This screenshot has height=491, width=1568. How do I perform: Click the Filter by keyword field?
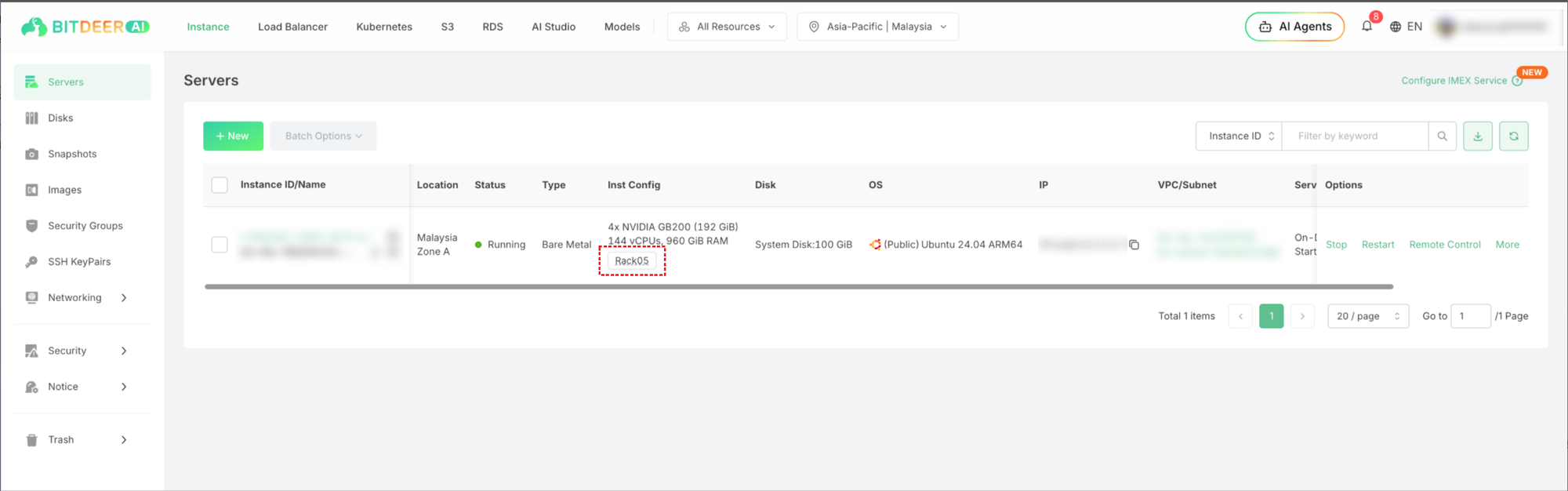pos(1355,136)
